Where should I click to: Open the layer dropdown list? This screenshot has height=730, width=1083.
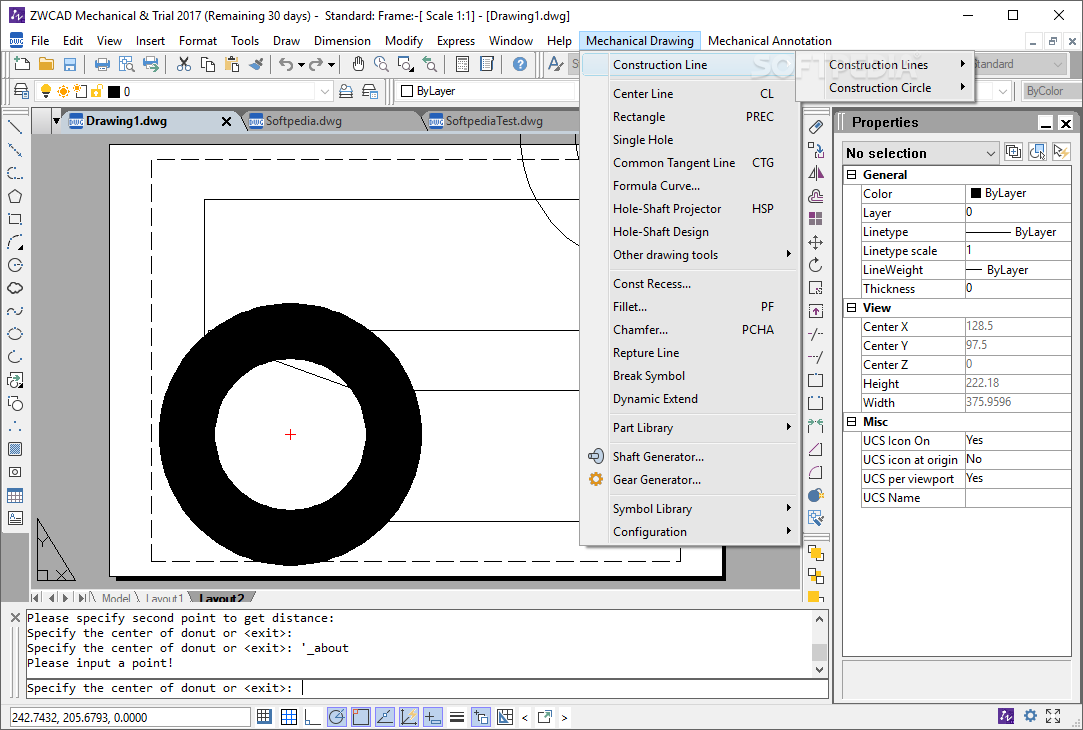325,91
